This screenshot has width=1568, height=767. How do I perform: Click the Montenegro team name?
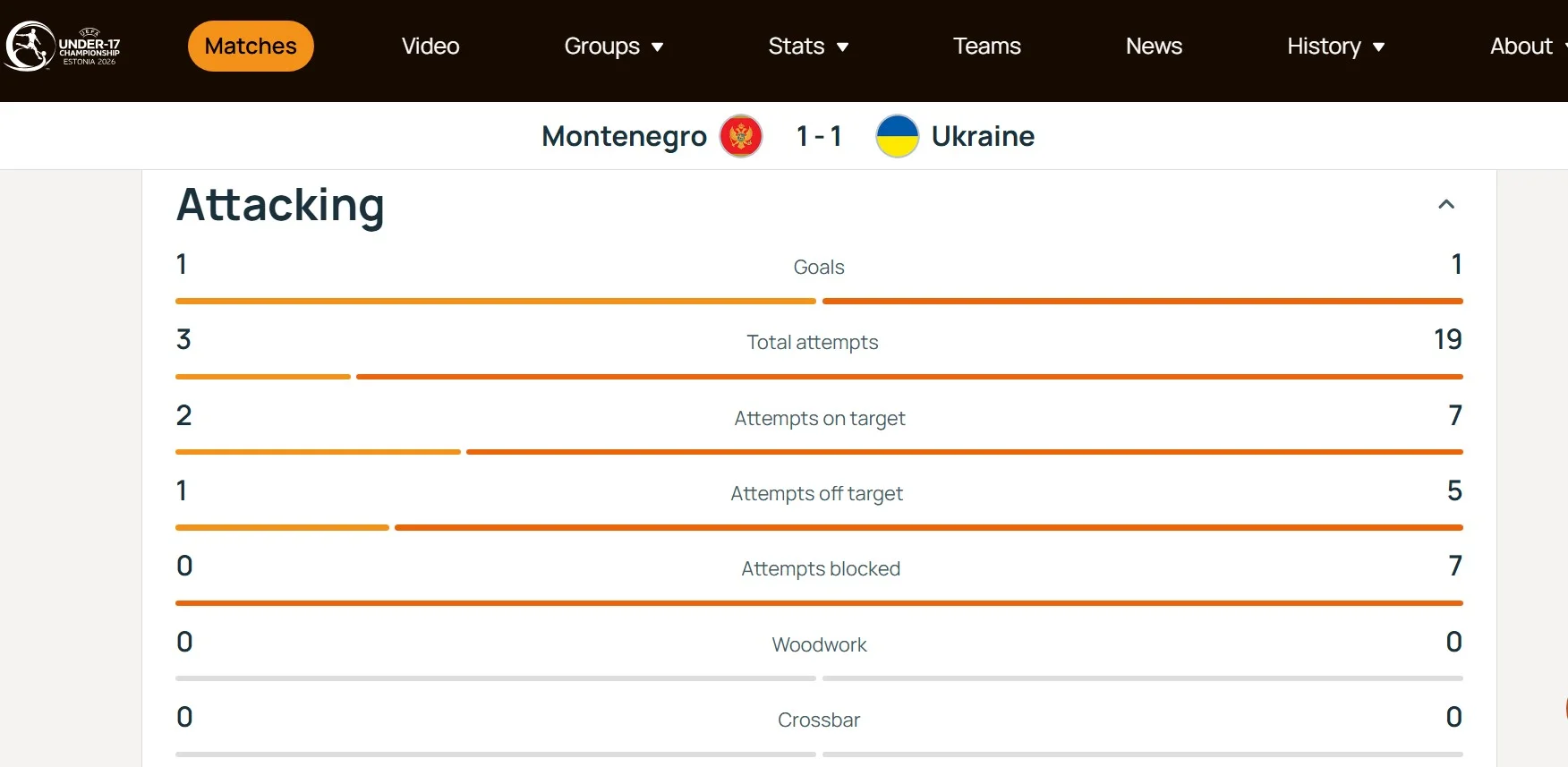pos(624,136)
